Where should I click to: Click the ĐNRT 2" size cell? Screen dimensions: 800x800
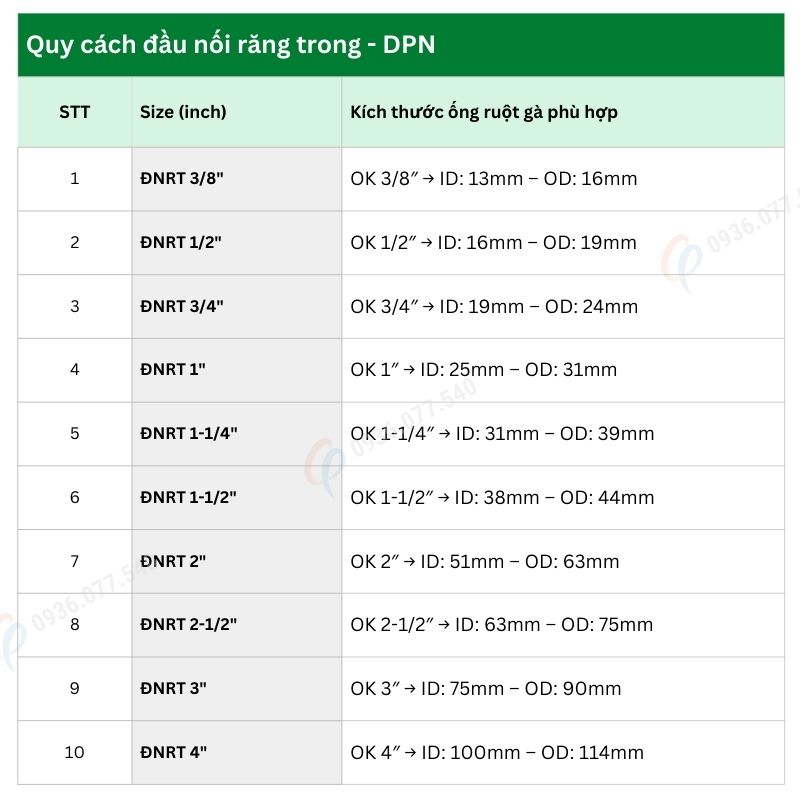click(x=173, y=561)
